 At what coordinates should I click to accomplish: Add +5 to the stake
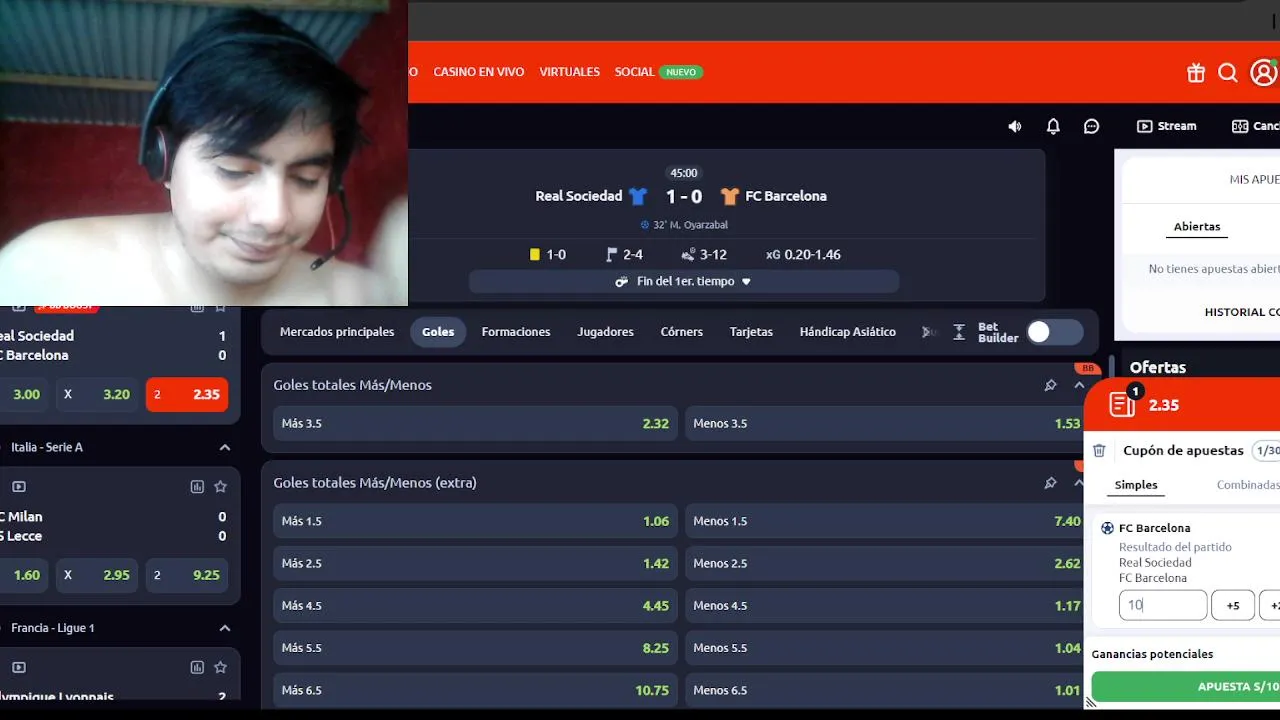[x=1233, y=605]
